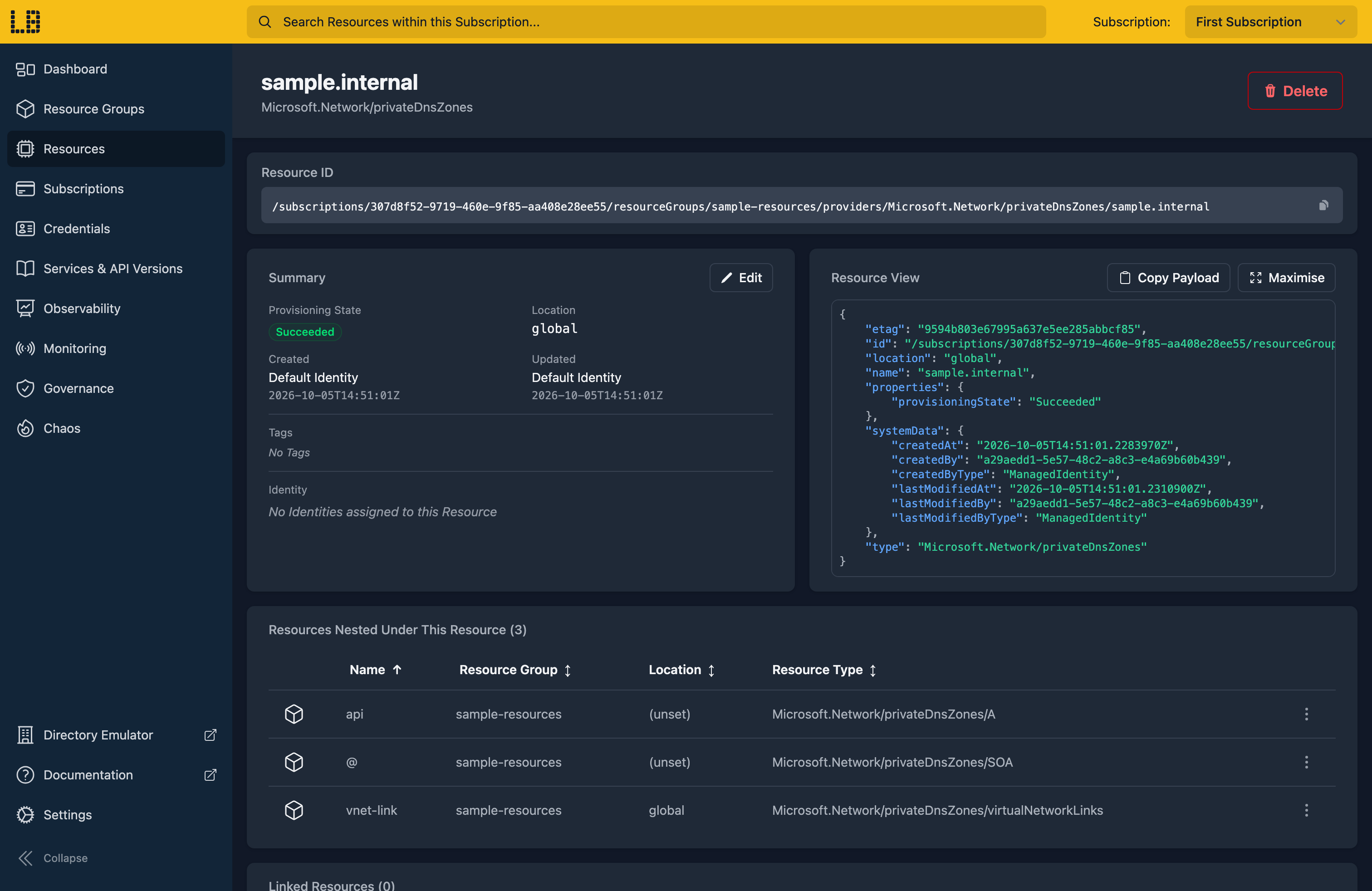Viewport: 1372px width, 891px height.
Task: Click the cube icon for vnet-link
Action: pyautogui.click(x=294, y=810)
